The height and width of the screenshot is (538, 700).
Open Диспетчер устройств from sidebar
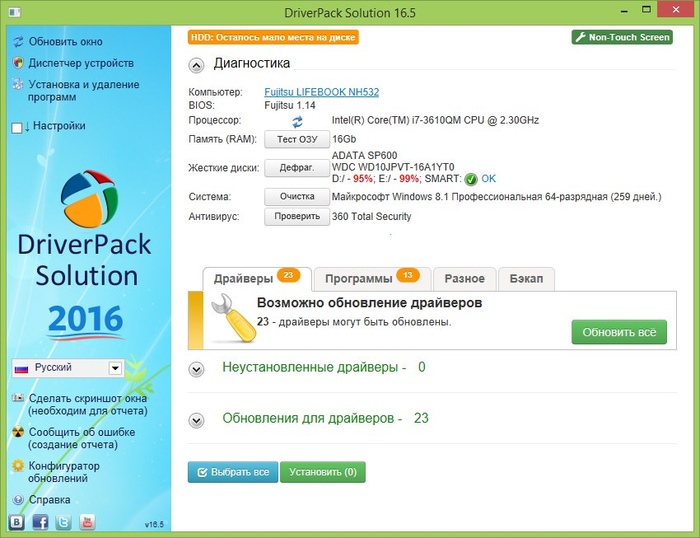[68, 63]
